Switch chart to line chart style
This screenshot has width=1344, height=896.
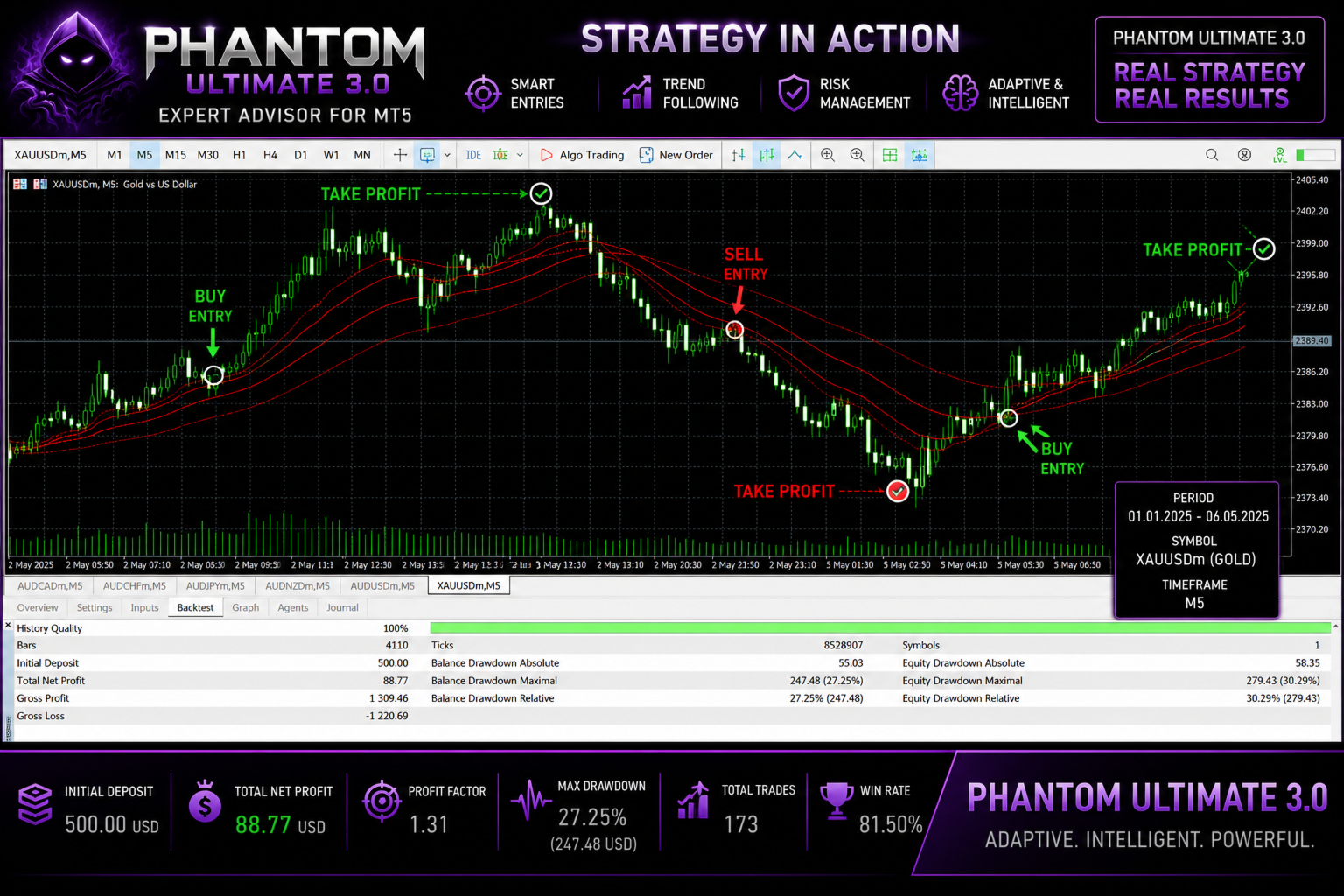point(794,155)
